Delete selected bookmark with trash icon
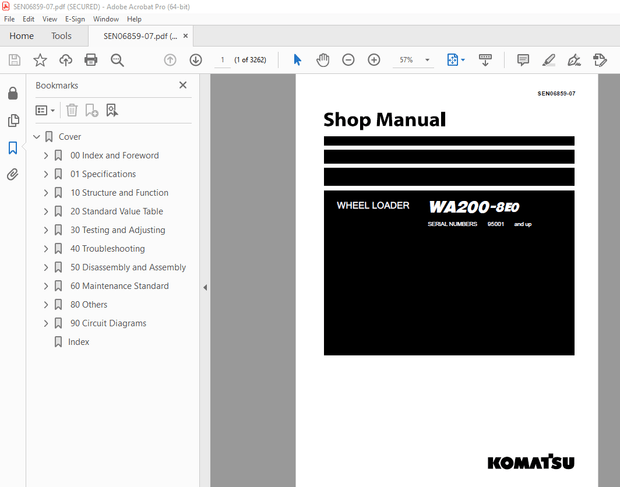This screenshot has width=620, height=487. tap(72, 110)
